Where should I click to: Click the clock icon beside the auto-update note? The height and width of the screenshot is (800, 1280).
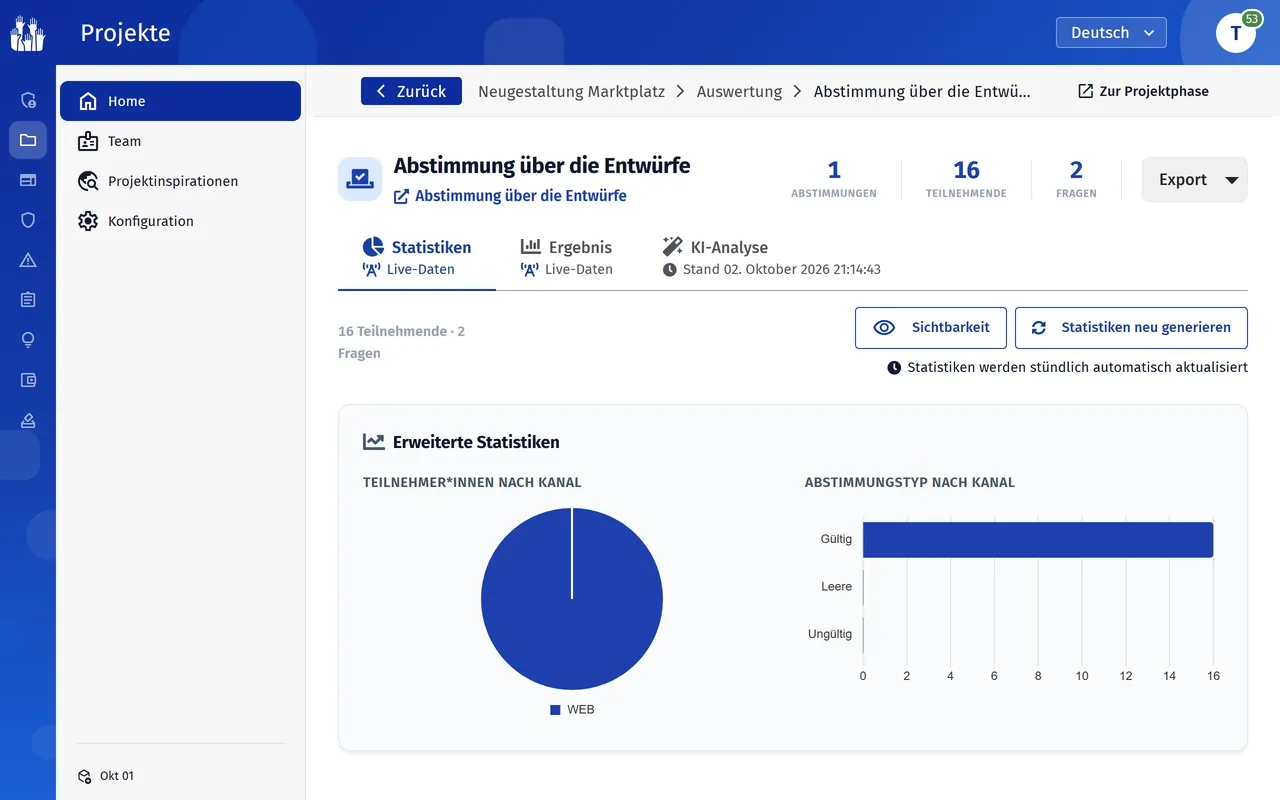tap(894, 368)
